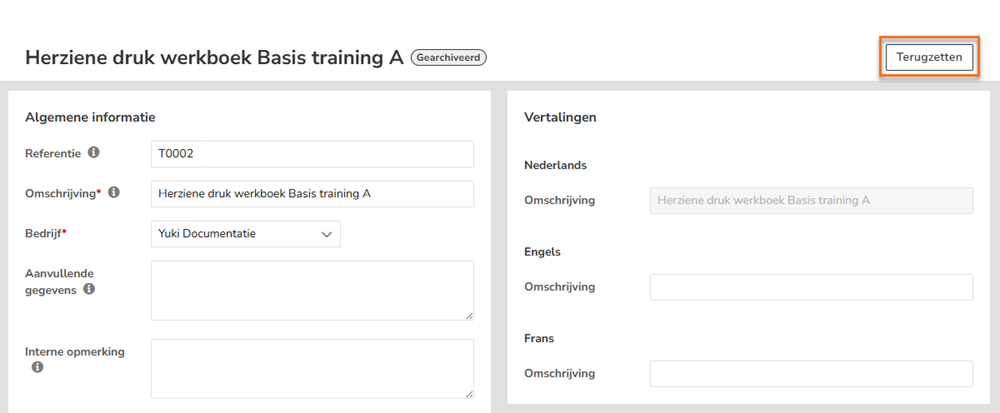This screenshot has height=413, width=1000.
Task: Click the Aanvullende gegevens textarea resize grip
Action: pyautogui.click(x=469, y=315)
